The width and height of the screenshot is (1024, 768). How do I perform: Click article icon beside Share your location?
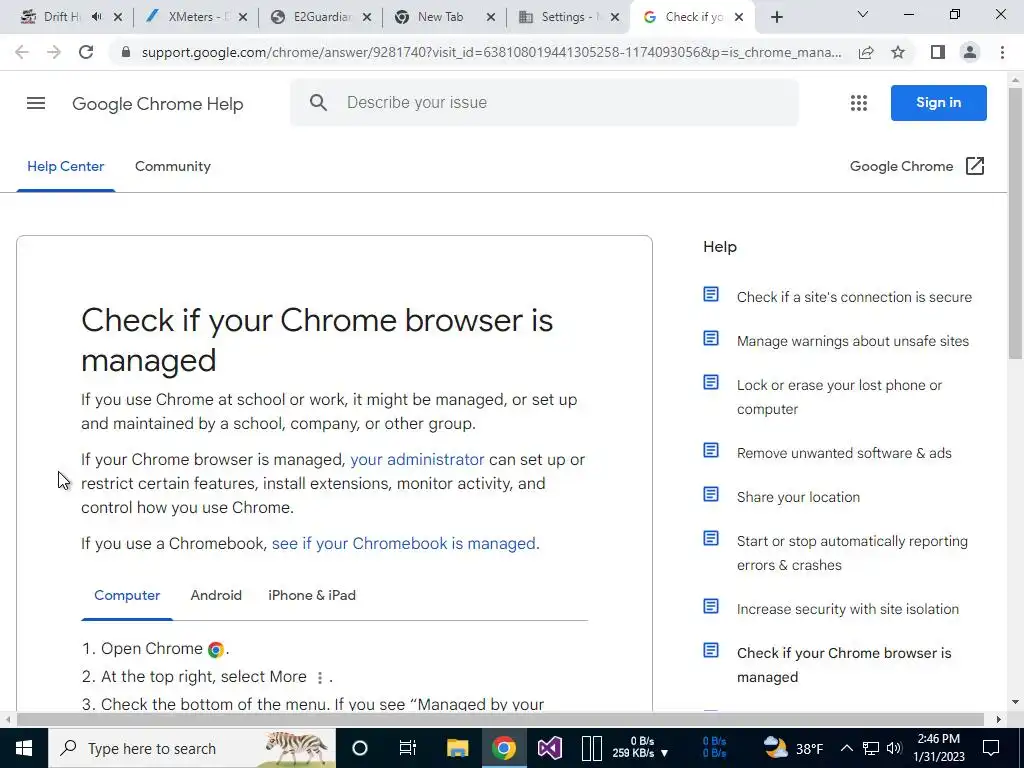click(x=711, y=494)
